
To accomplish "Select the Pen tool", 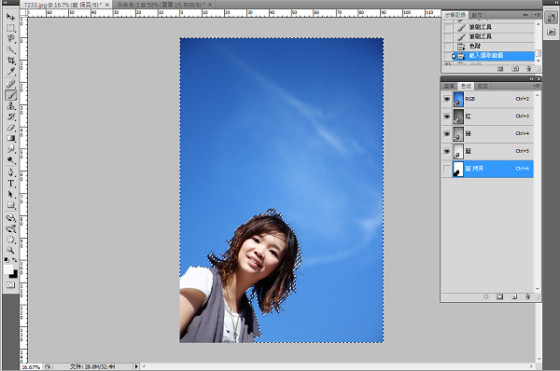I will (11, 172).
